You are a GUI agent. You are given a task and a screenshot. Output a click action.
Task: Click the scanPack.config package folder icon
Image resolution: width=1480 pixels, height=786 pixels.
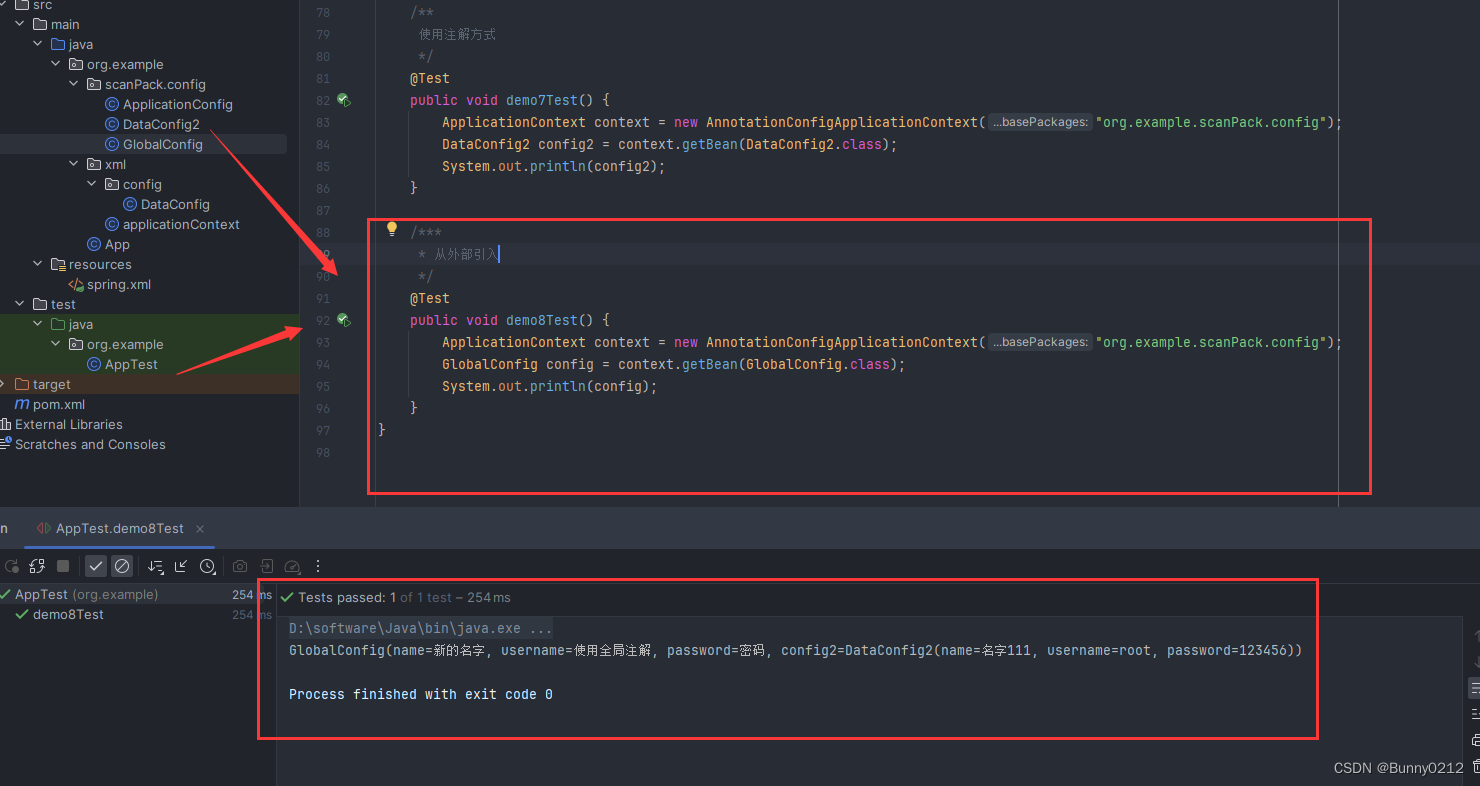pyautogui.click(x=94, y=84)
